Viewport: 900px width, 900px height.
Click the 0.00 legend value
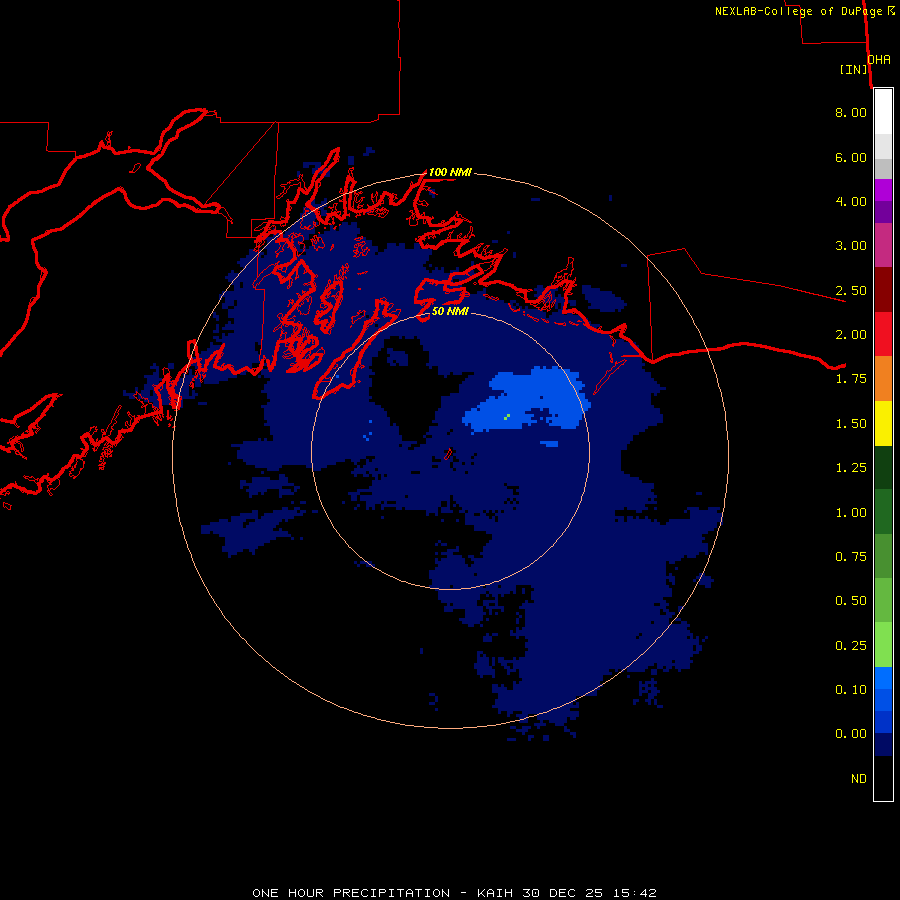(851, 734)
